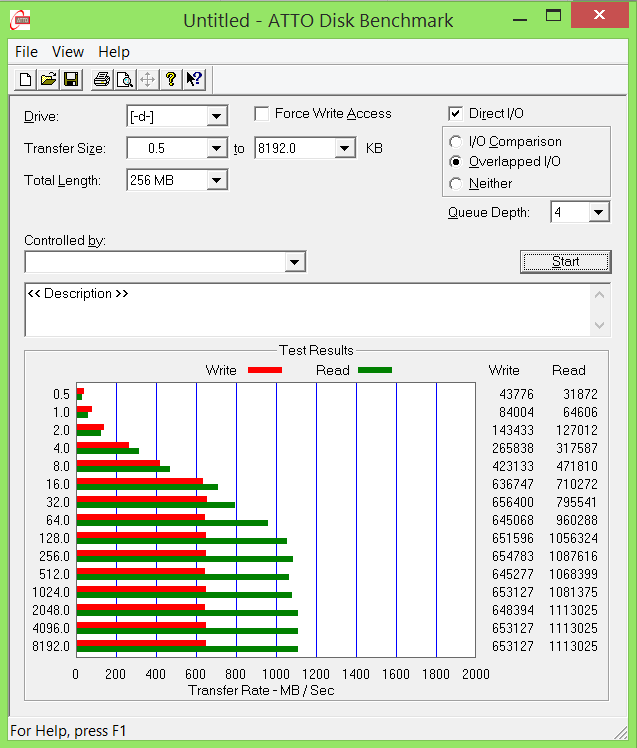Enable Force Write Access checkbox
This screenshot has width=637, height=748.
tap(262, 114)
